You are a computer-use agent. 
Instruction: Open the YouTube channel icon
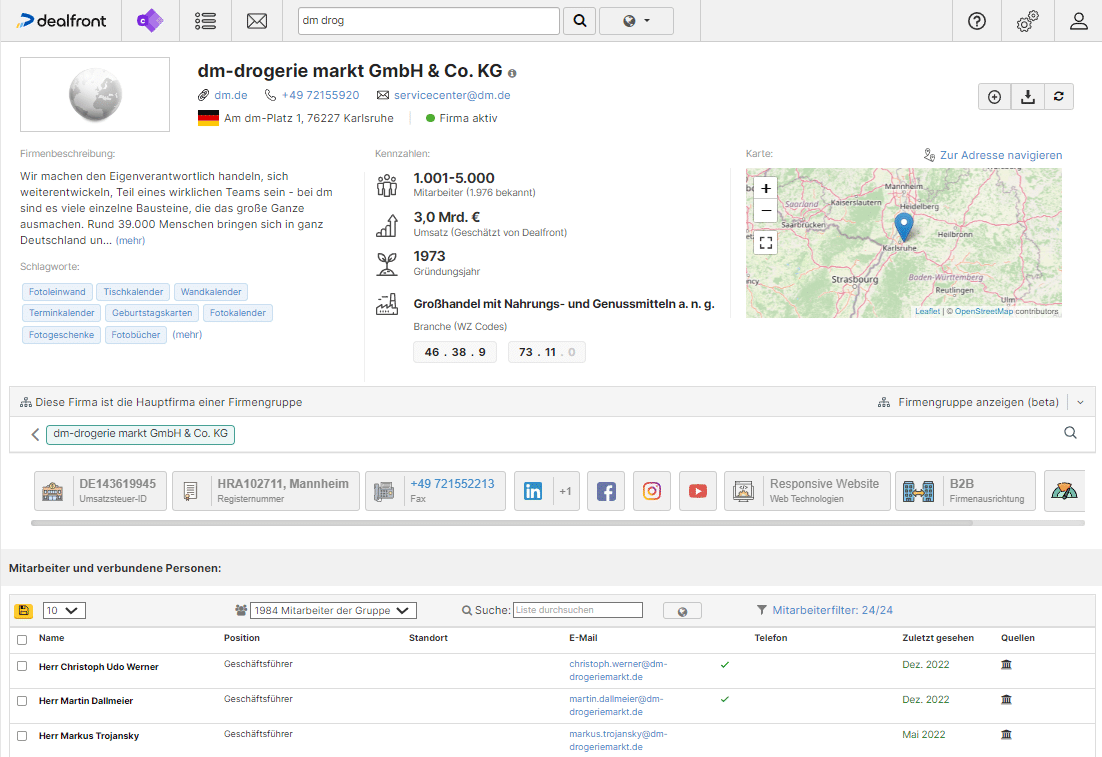[x=698, y=491]
